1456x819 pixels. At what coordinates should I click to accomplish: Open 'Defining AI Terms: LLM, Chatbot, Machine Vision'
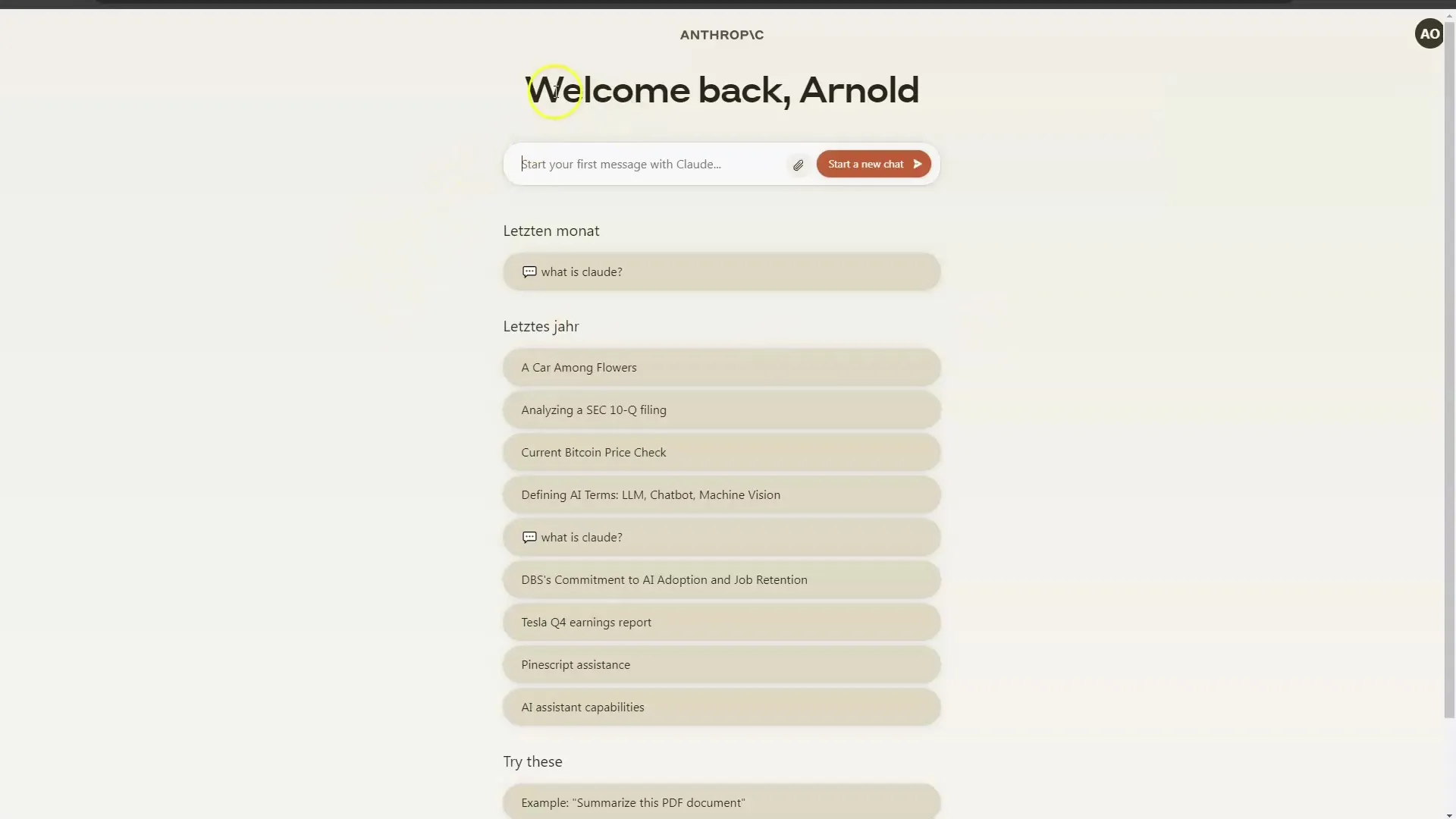(x=721, y=494)
